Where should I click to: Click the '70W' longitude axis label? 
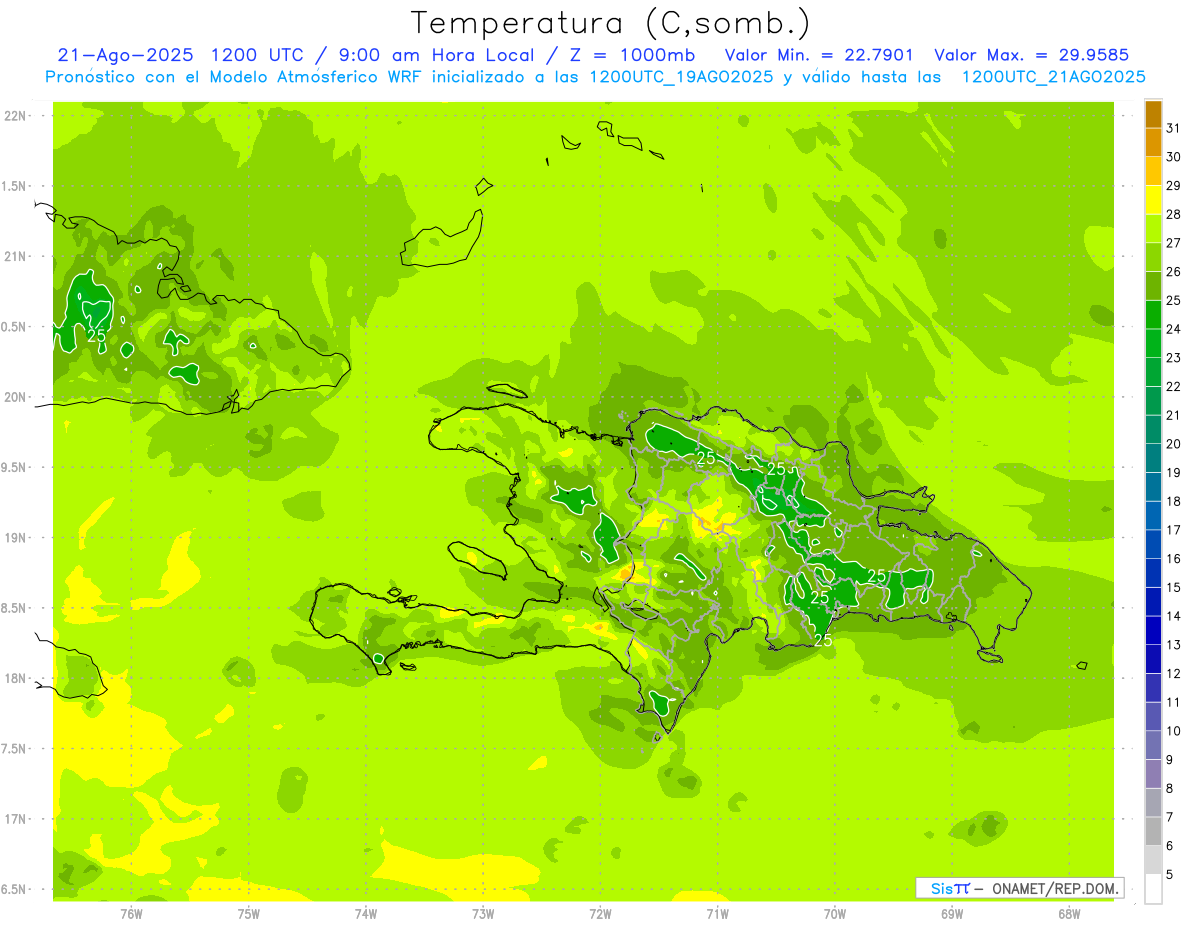(x=835, y=914)
